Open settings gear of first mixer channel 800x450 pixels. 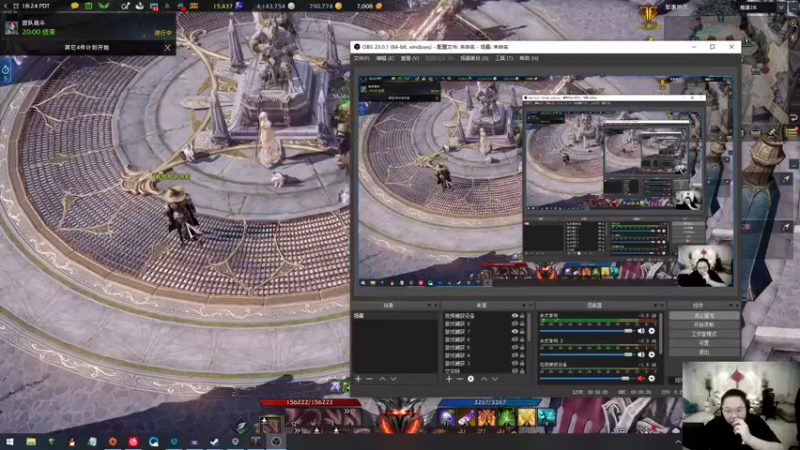pyautogui.click(x=652, y=331)
